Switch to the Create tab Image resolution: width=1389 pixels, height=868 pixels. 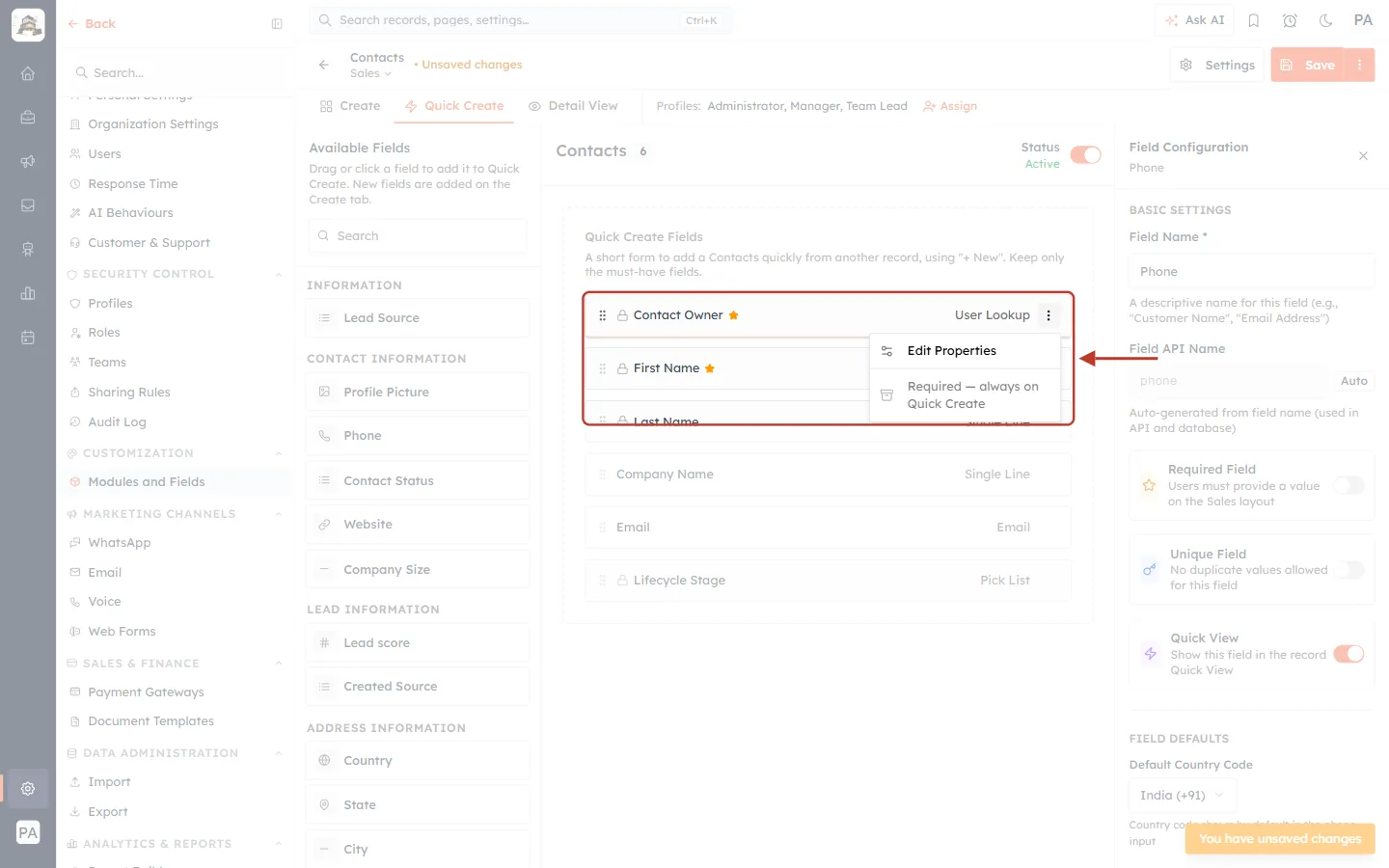350,106
